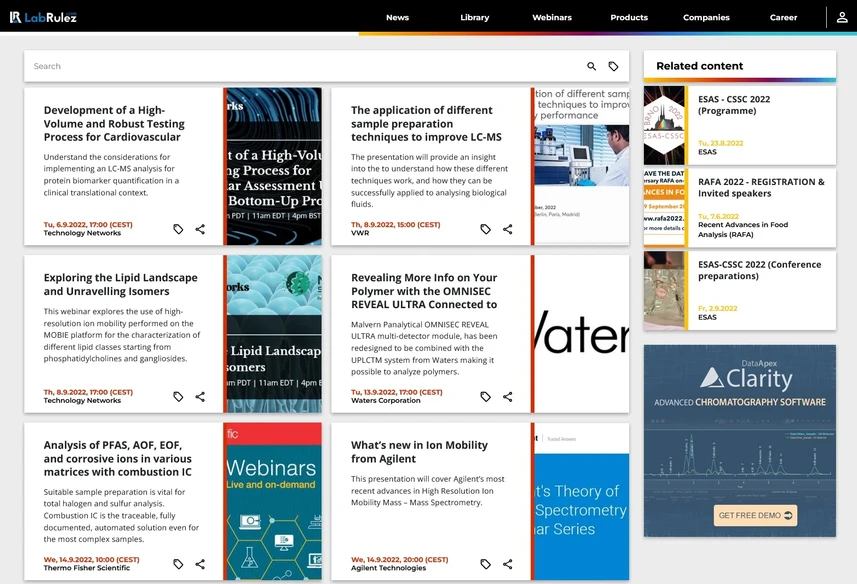This screenshot has height=584, width=857.
Task: Click the Waters logo thumbnail
Action: pyautogui.click(x=582, y=334)
